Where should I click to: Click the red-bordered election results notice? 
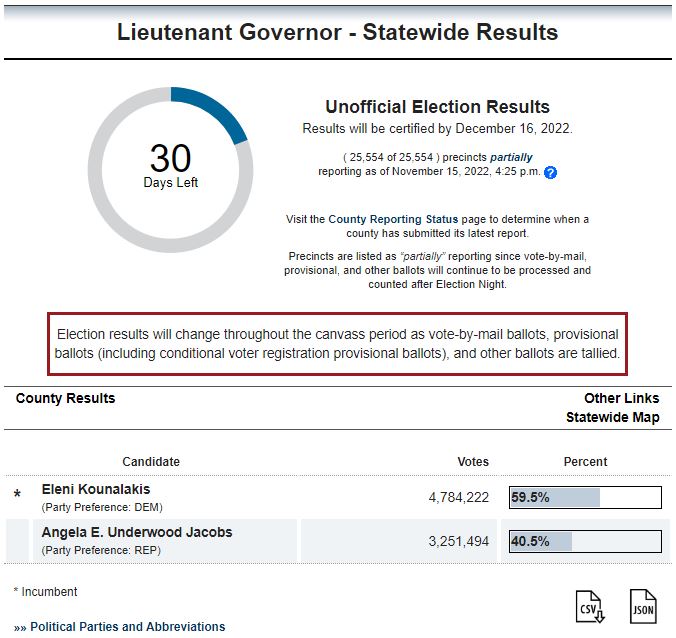[x=337, y=344]
